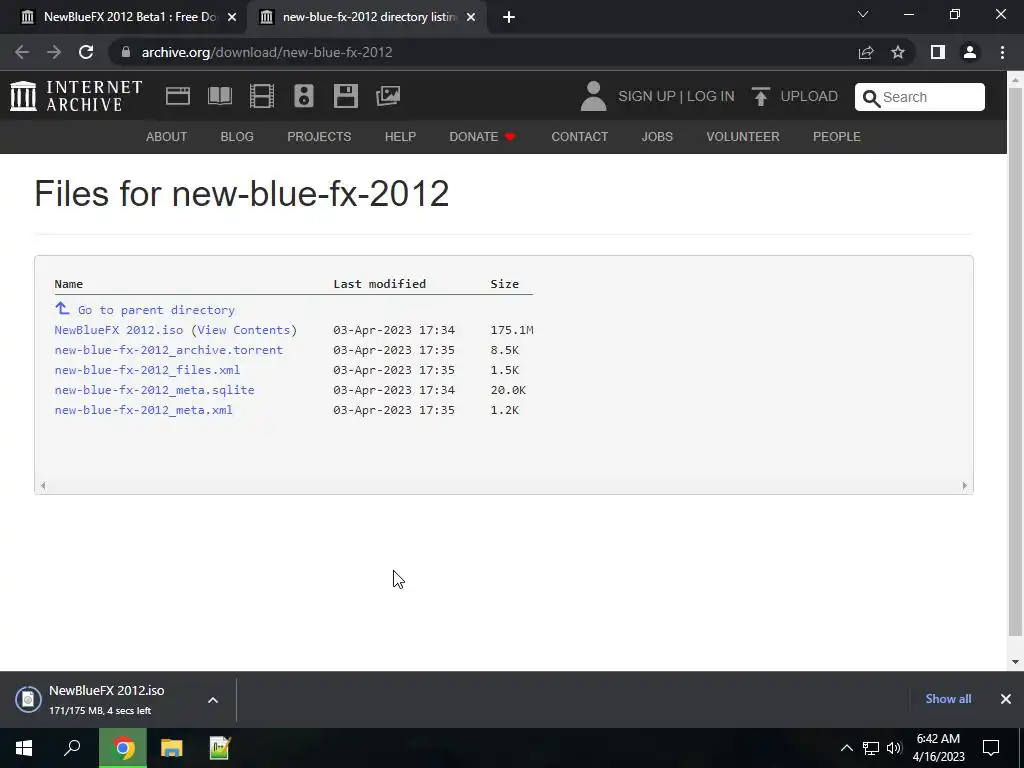The image size is (1024, 768).
Task: Open new-blue-fx-2012_meta.xml link
Action: click(x=143, y=410)
